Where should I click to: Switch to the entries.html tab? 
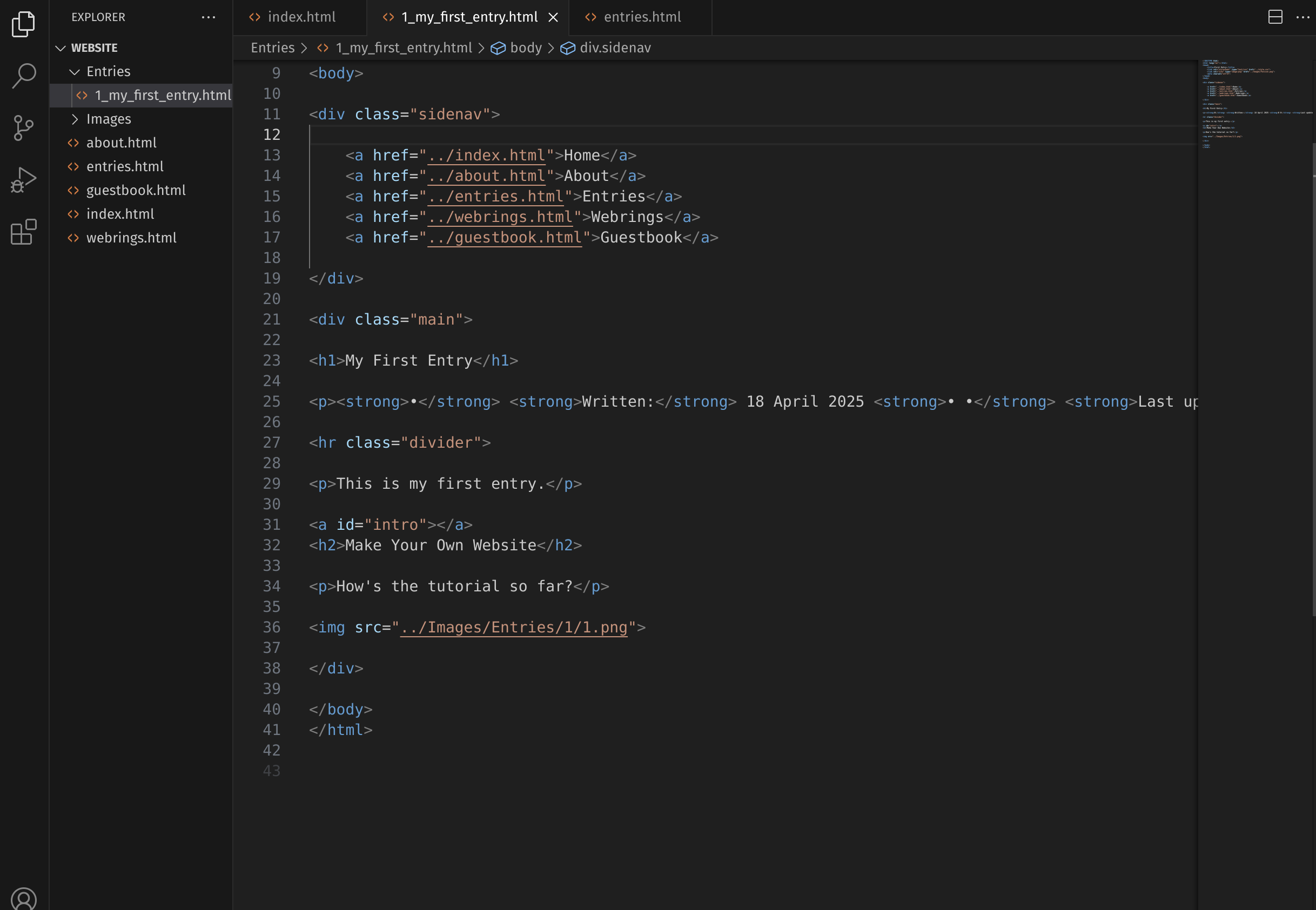[x=642, y=17]
